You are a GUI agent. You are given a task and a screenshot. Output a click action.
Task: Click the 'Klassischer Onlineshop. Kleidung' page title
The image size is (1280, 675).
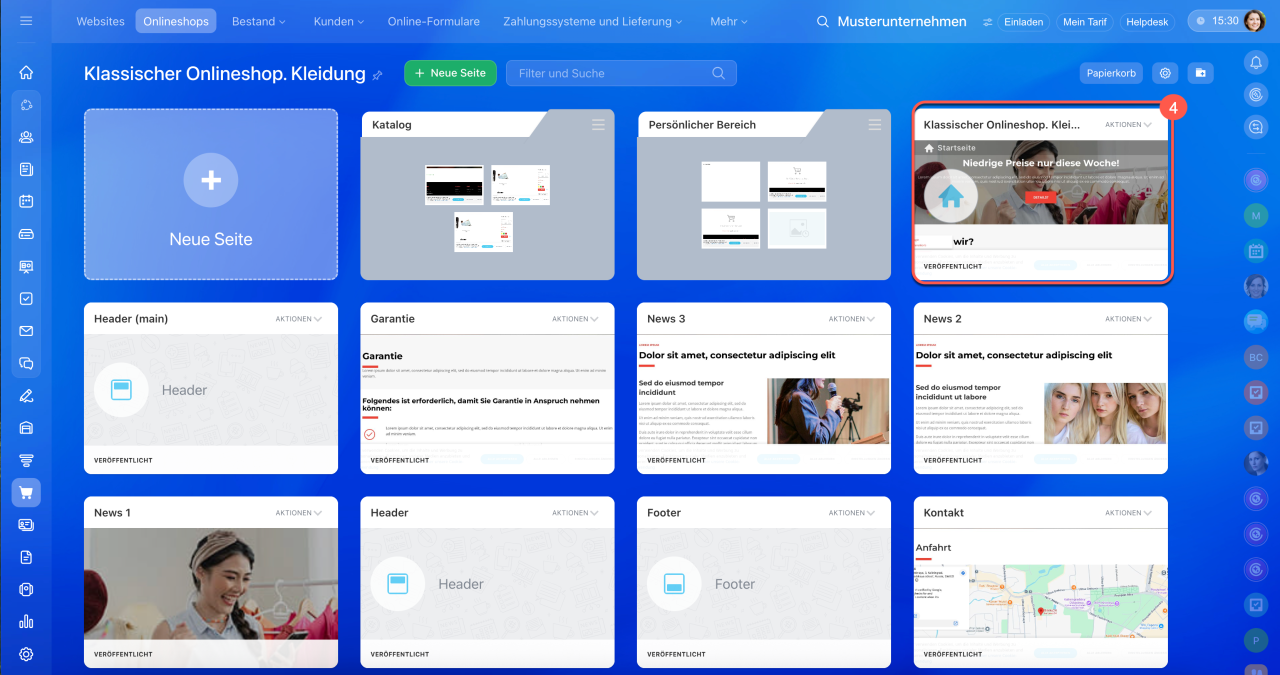coord(225,74)
